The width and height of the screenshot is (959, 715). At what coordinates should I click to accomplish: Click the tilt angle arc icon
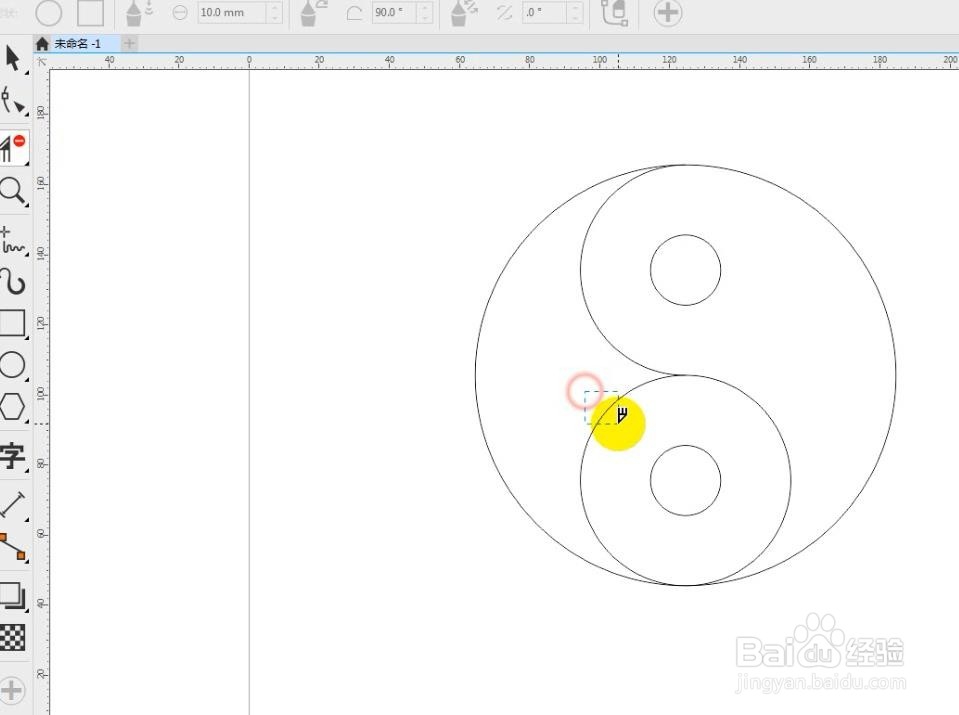coord(354,13)
